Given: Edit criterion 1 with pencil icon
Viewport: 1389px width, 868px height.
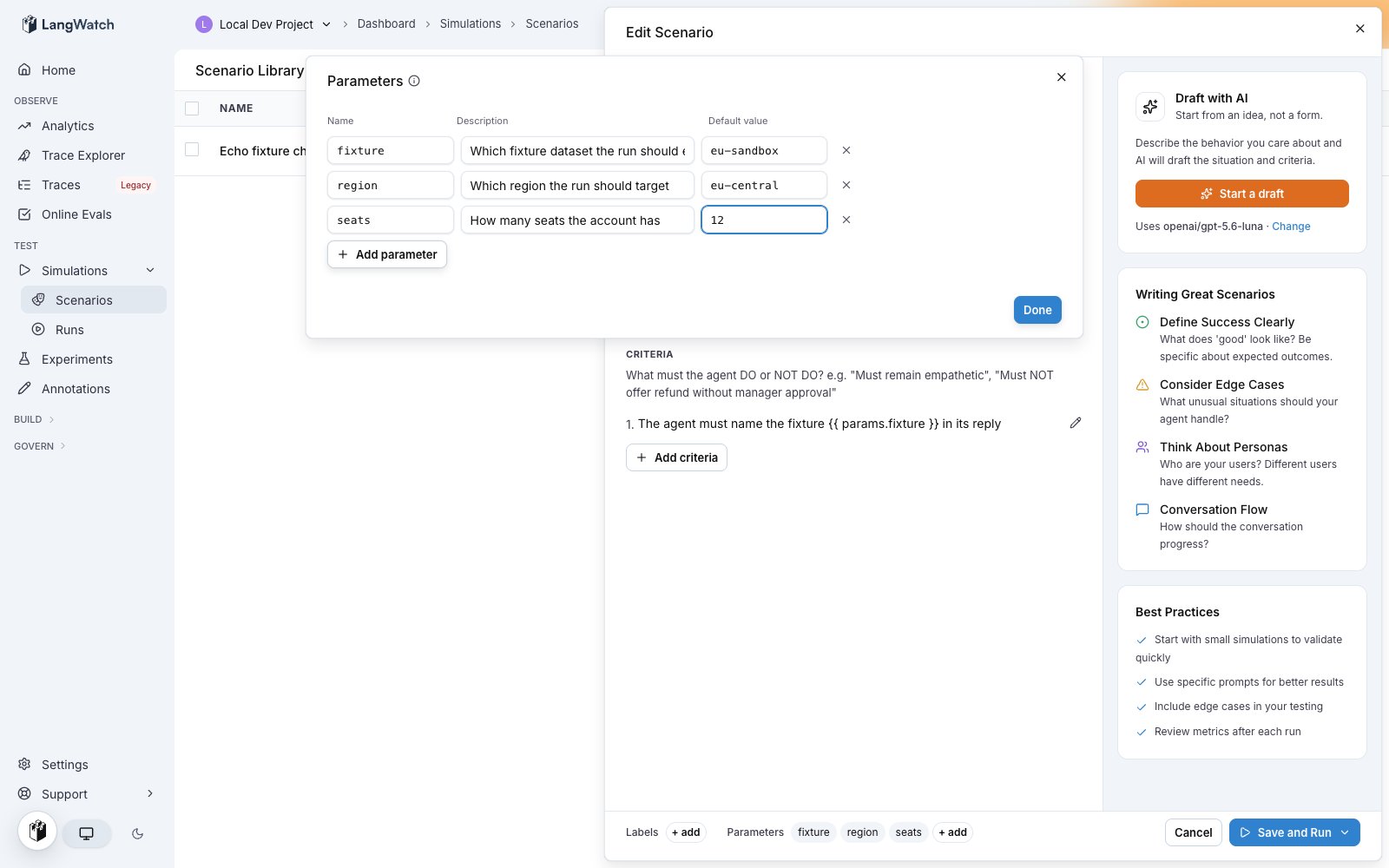Looking at the screenshot, I should click(1076, 423).
